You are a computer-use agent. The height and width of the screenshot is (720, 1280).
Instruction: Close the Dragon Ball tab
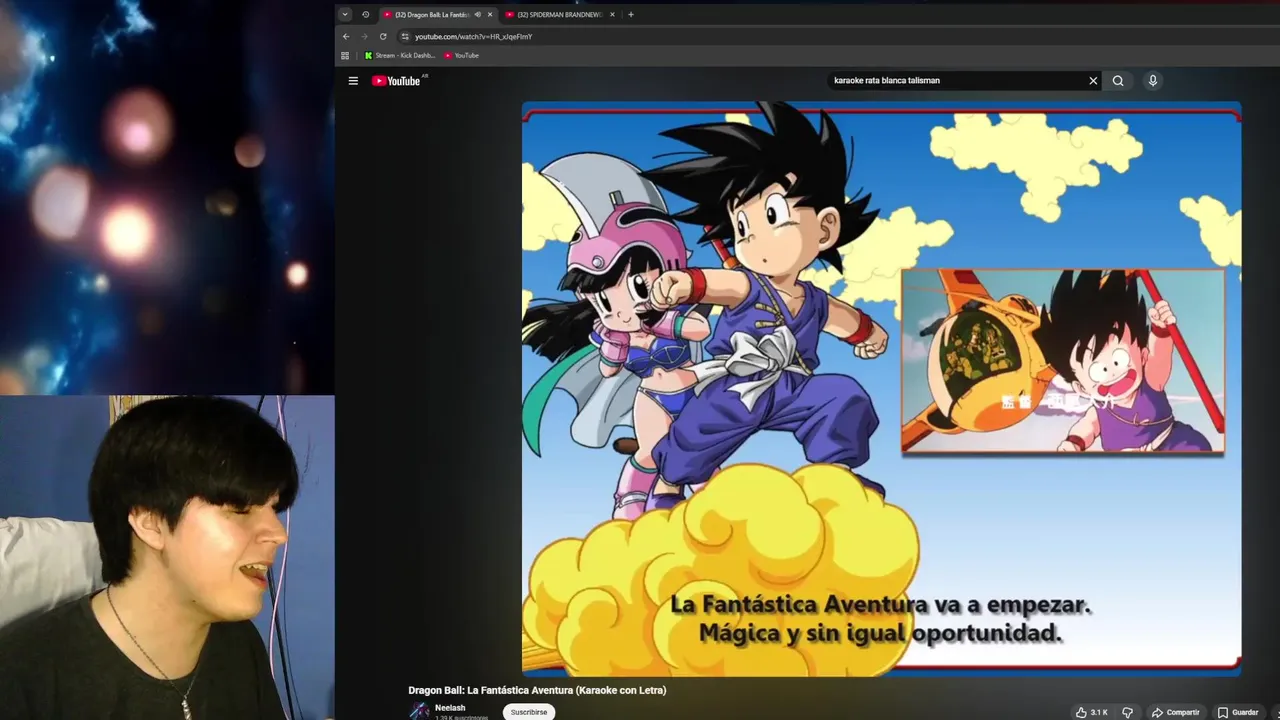click(x=490, y=14)
